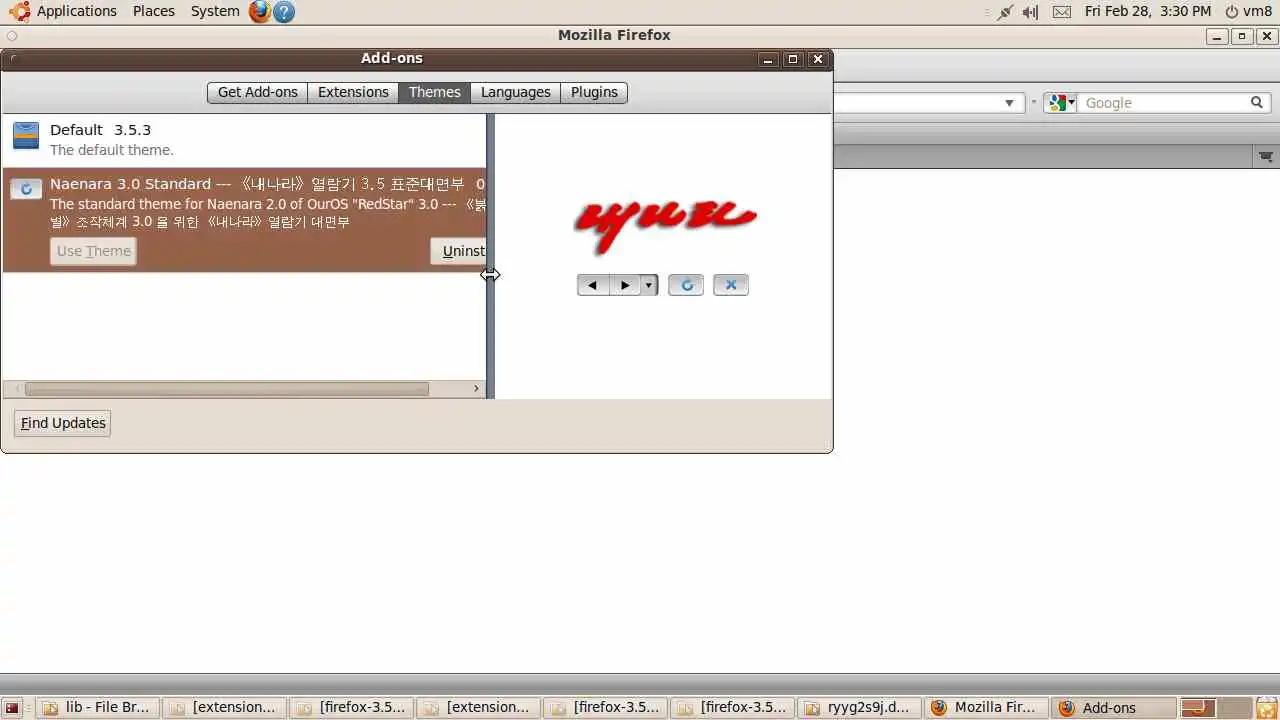This screenshot has height=720, width=1280.
Task: Click the stop X icon in theme preview
Action: coord(731,285)
